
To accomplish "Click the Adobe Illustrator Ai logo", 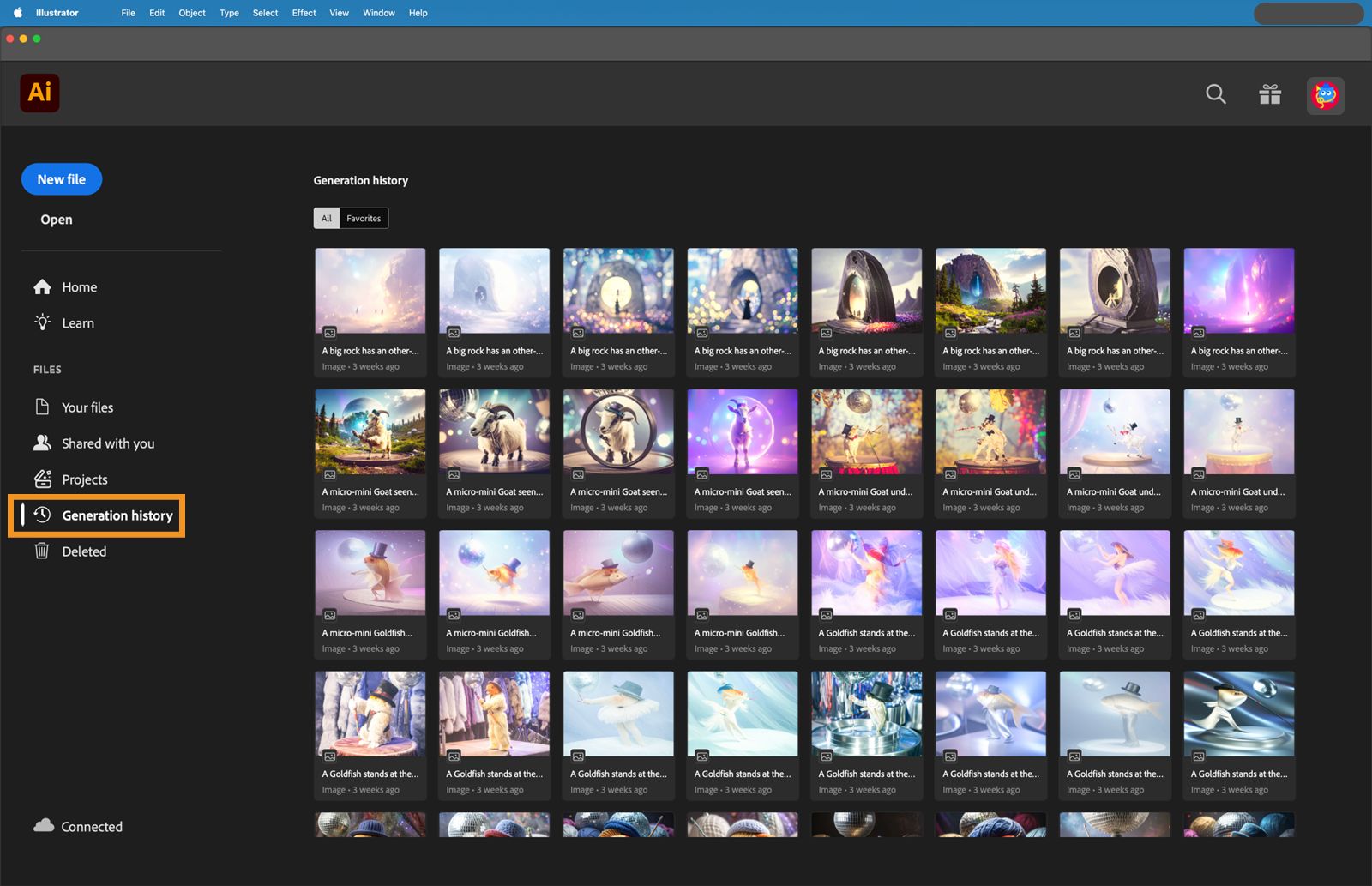I will coord(39,93).
